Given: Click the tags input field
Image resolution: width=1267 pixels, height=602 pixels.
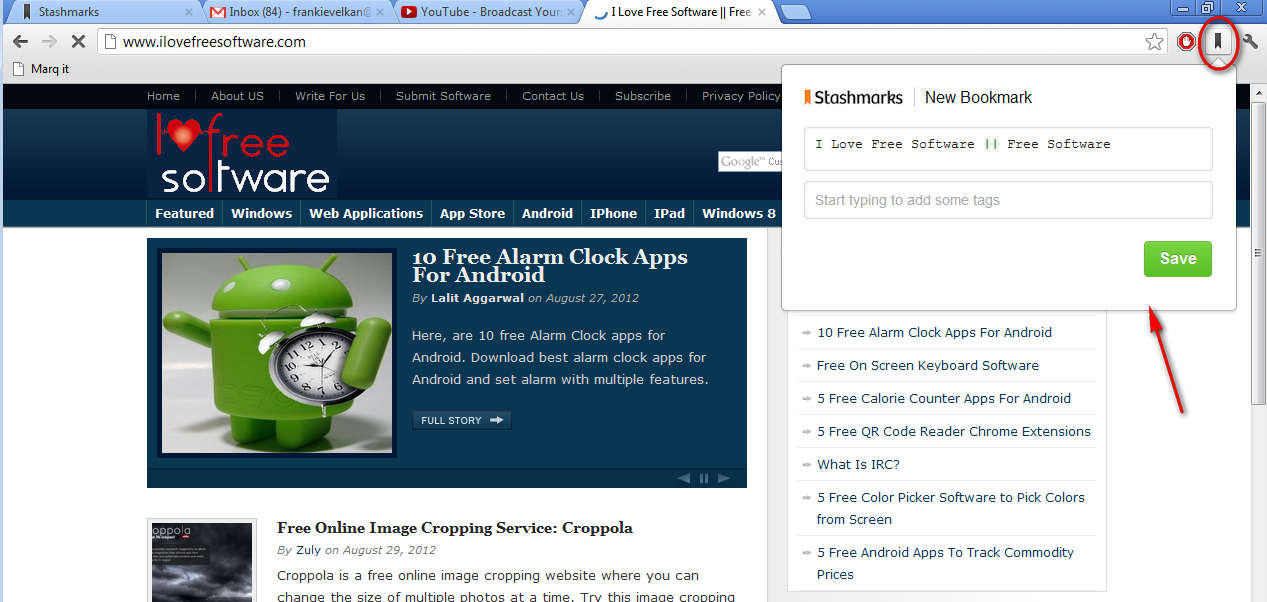Looking at the screenshot, I should (x=1008, y=200).
